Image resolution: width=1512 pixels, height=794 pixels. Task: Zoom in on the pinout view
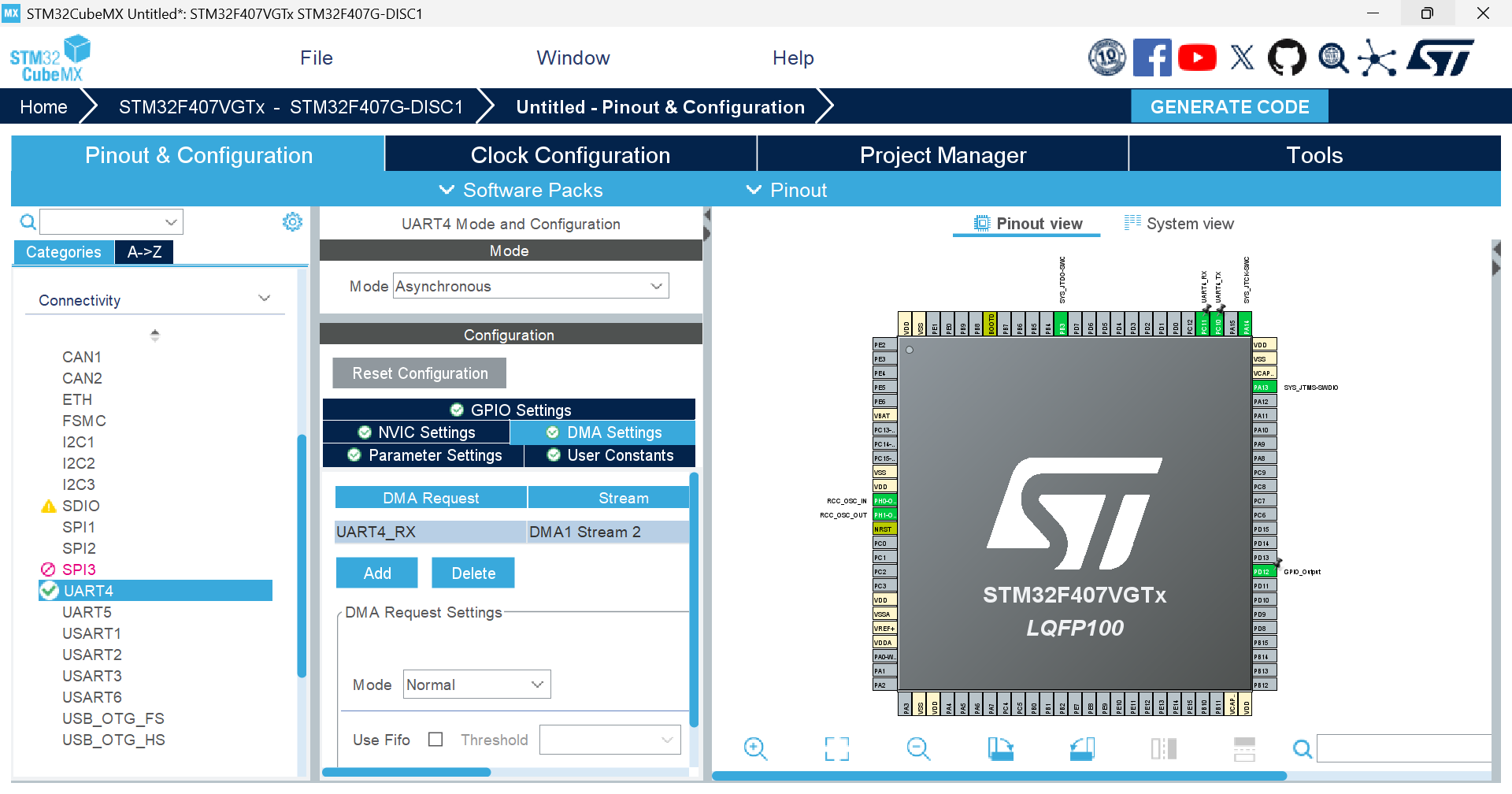(x=755, y=748)
